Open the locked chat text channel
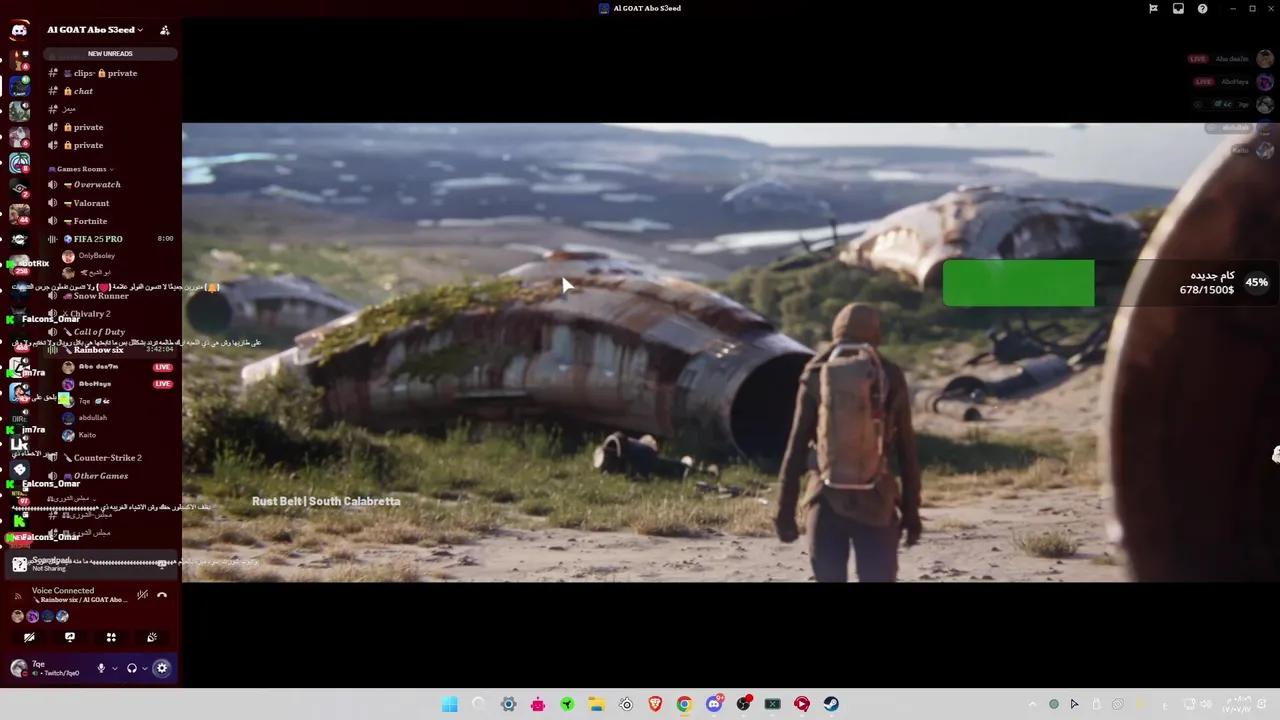 [110, 91]
